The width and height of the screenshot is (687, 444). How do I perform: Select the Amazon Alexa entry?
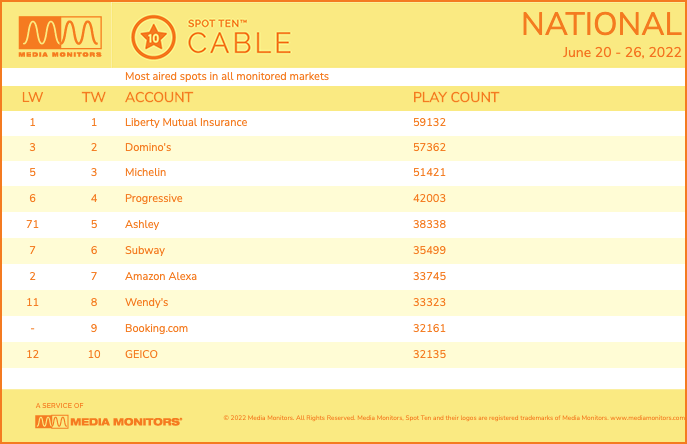point(161,276)
